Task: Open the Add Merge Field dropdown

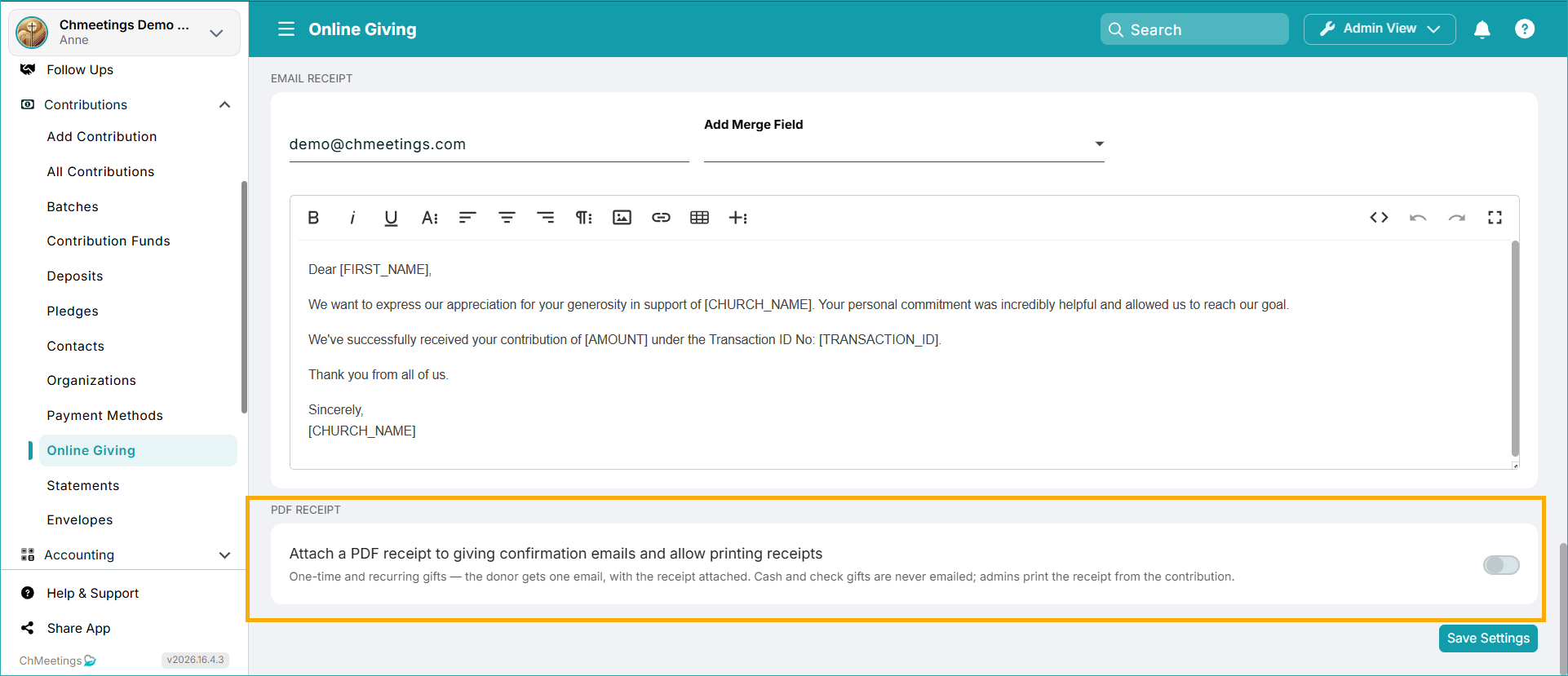Action: click(x=904, y=144)
